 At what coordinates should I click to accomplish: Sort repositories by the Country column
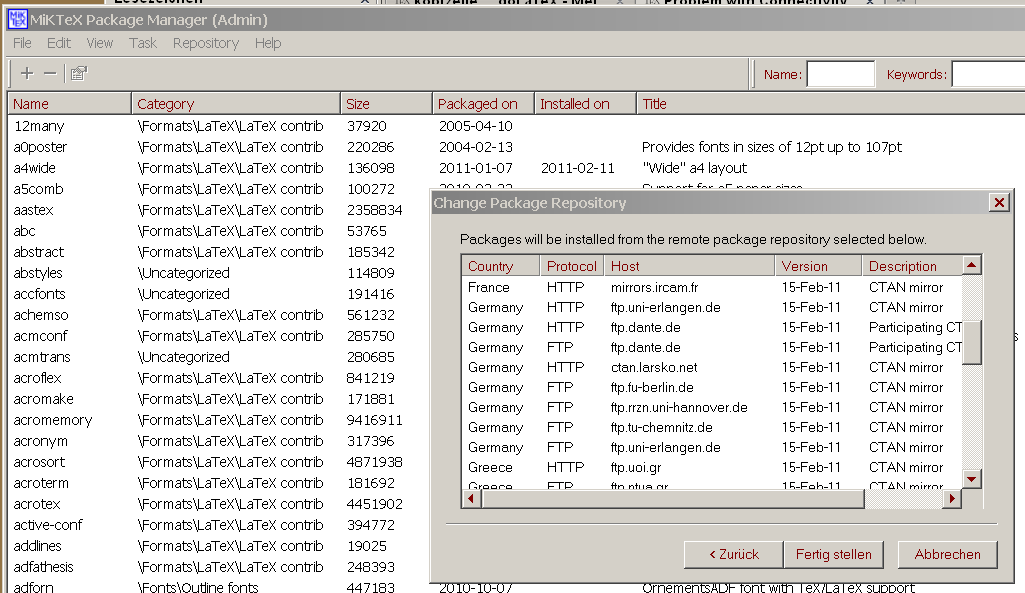point(501,266)
